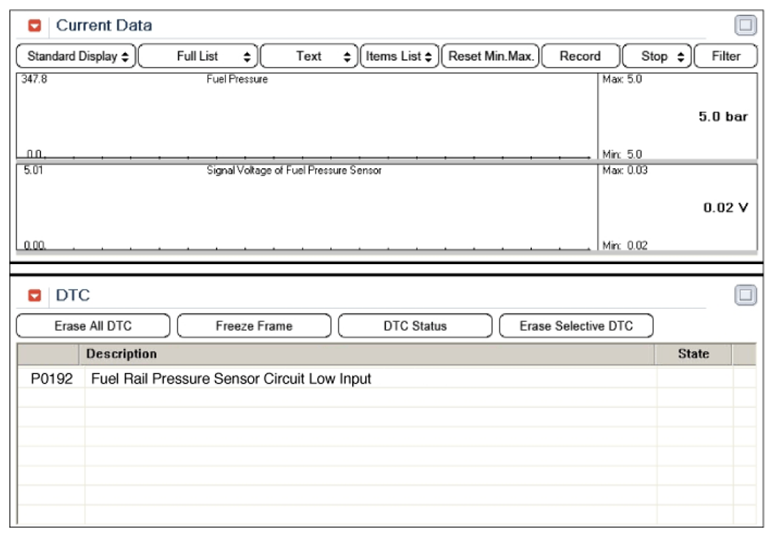Open the Stop dropdown button
Viewport: 774px width, 537px height.
[x=656, y=57]
